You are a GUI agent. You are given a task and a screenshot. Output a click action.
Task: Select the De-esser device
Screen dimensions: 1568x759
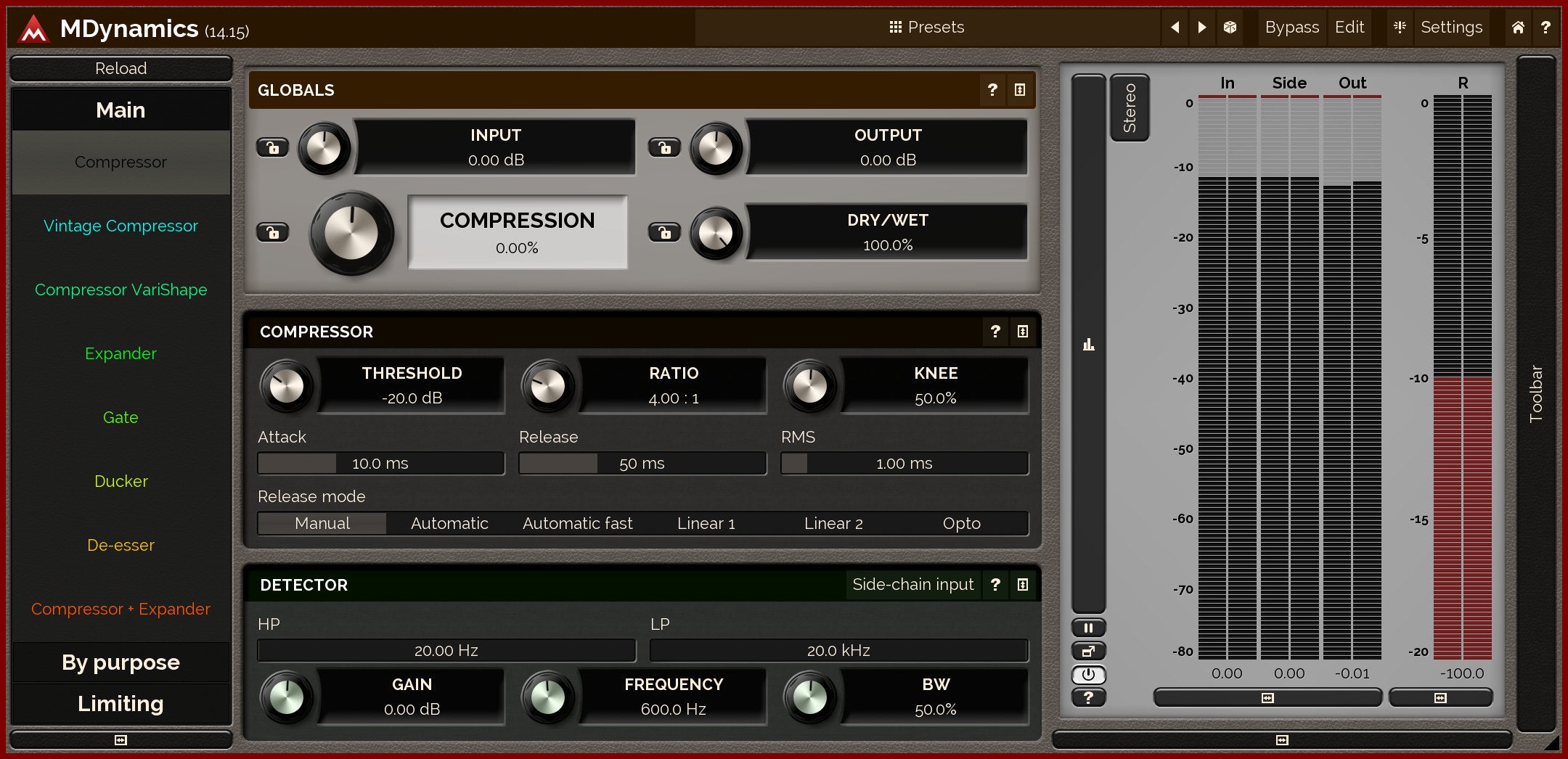121,545
